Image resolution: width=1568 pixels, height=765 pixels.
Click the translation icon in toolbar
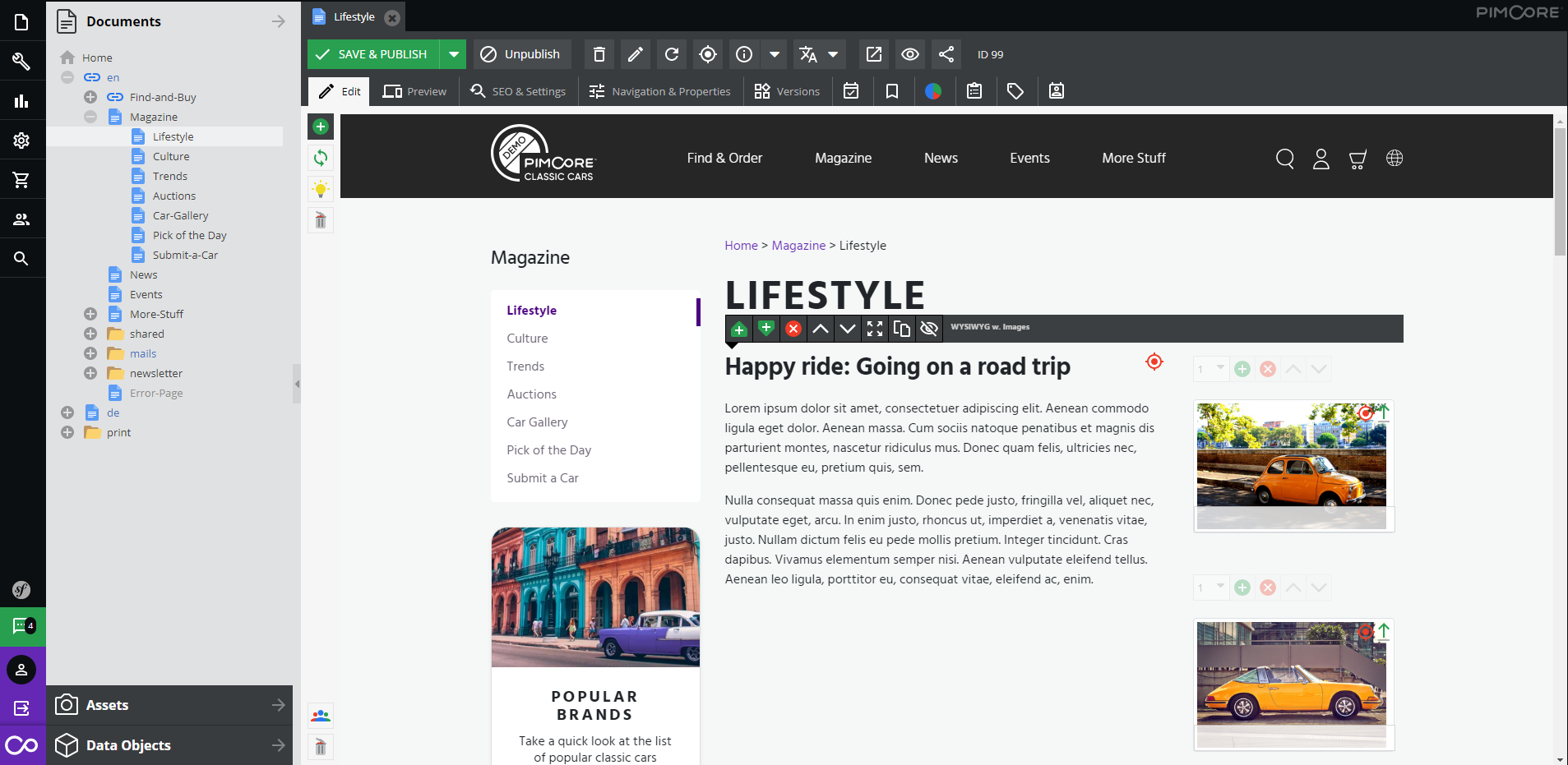click(x=808, y=54)
